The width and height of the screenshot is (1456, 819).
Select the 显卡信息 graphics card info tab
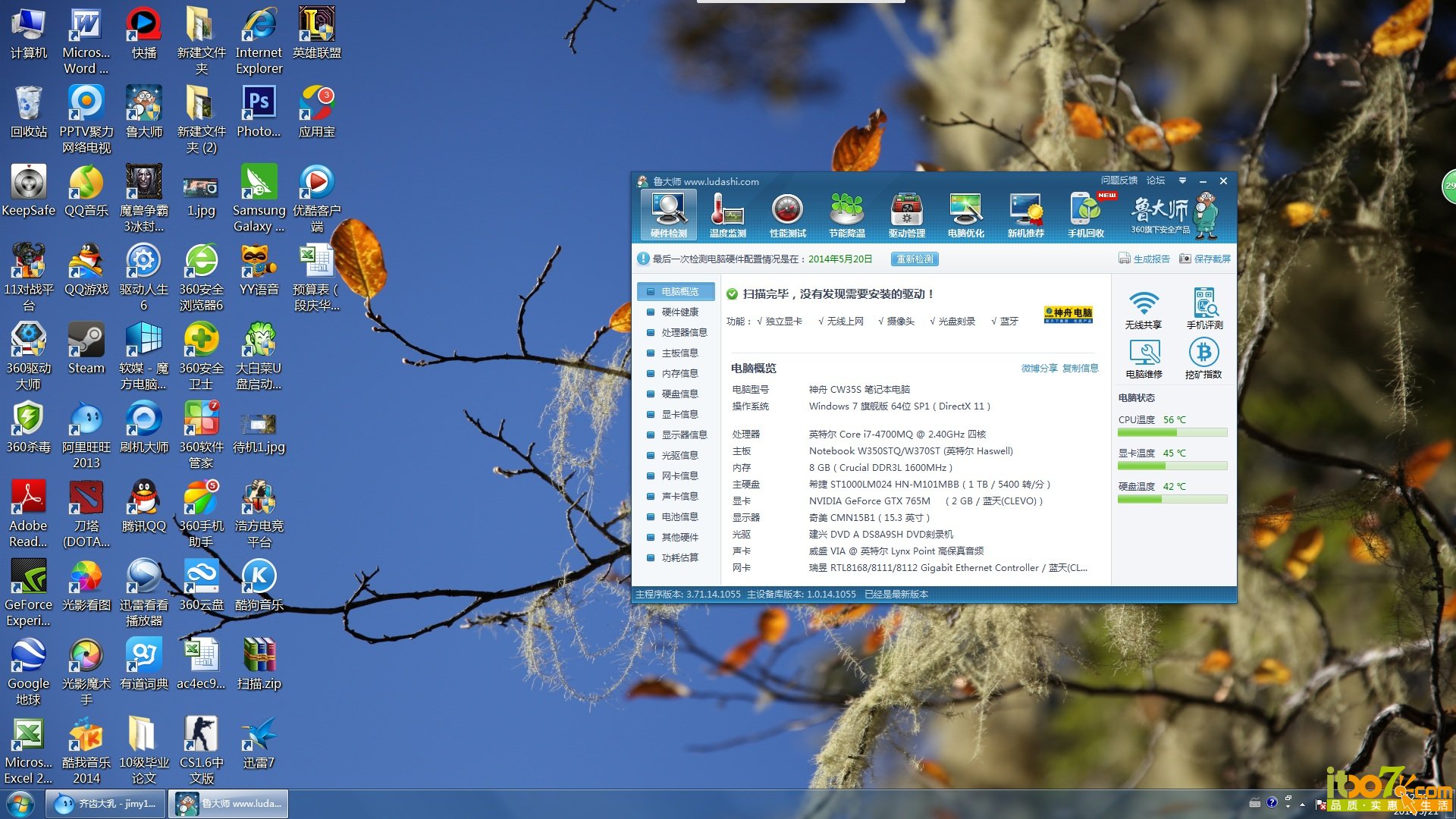tap(676, 415)
